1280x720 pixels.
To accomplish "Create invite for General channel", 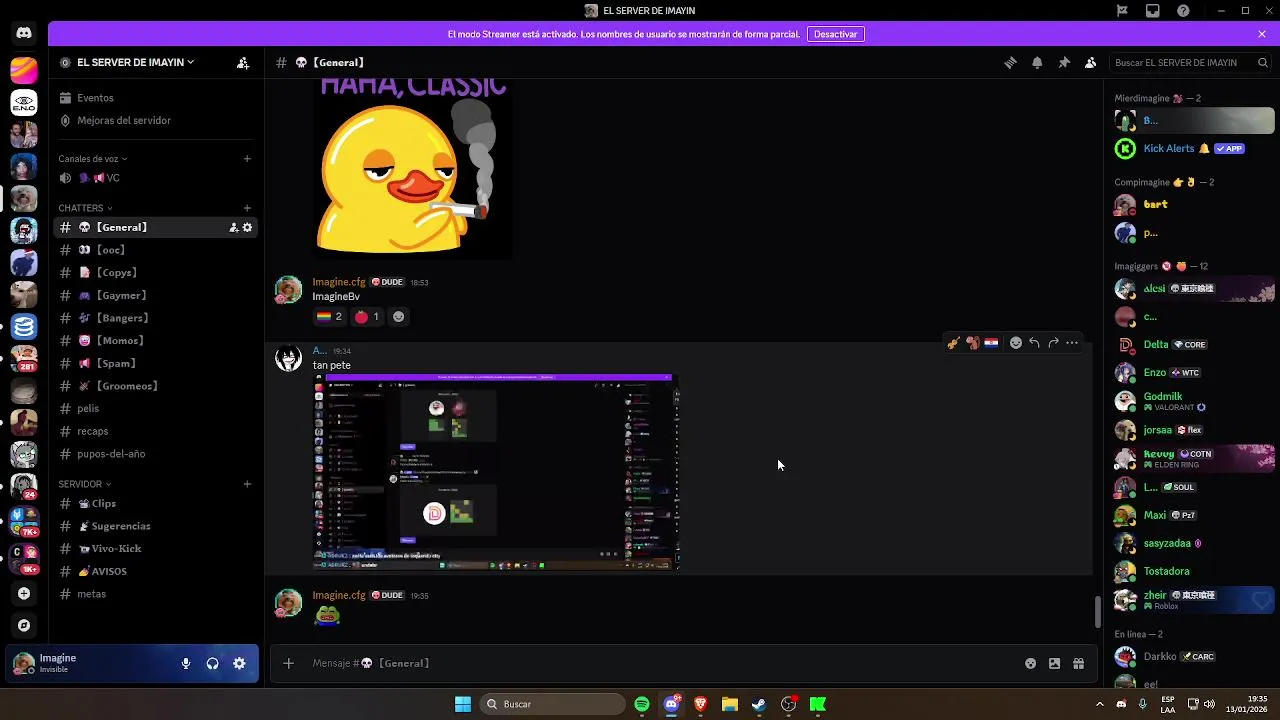I will click(x=234, y=227).
